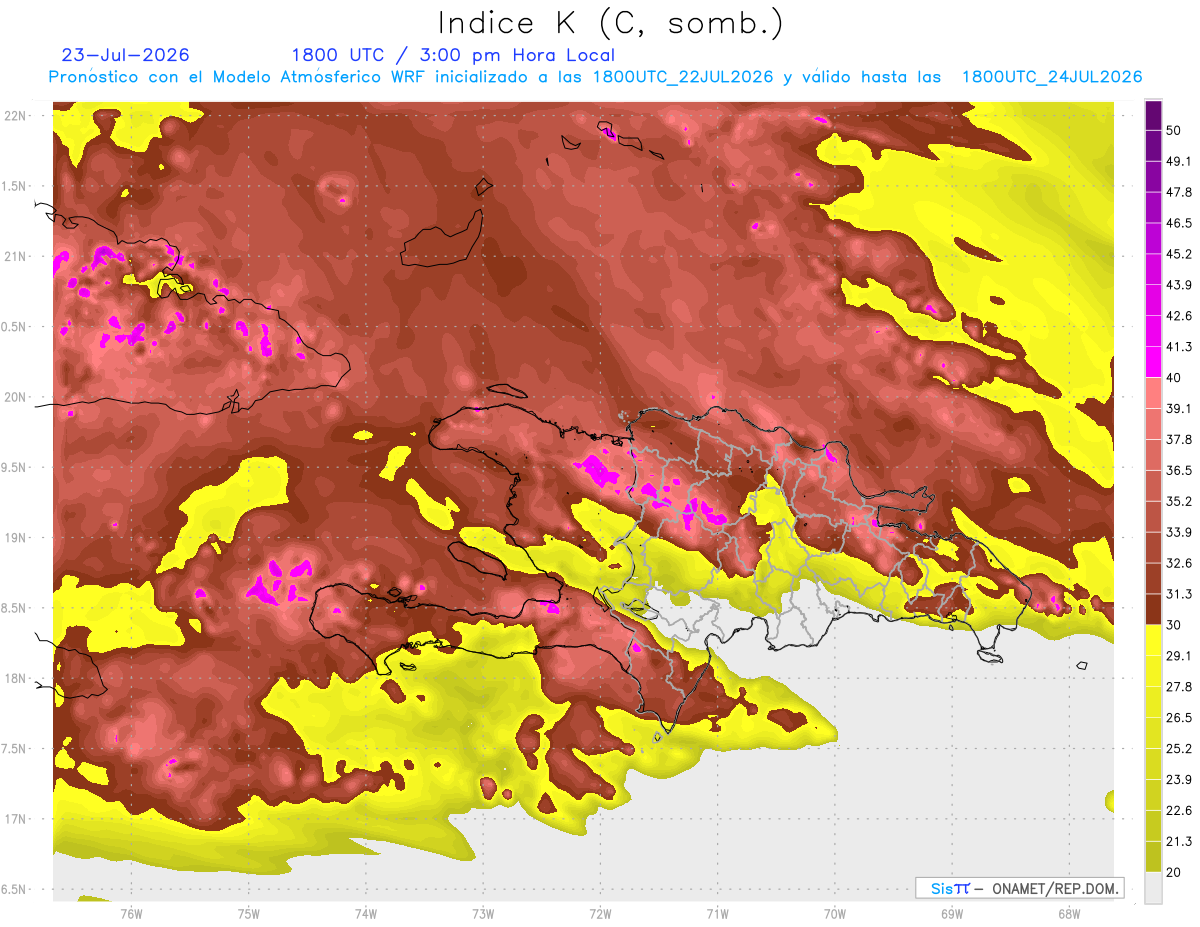Click the colorbar value "23.9"
The image size is (1200, 927).
[1179, 780]
